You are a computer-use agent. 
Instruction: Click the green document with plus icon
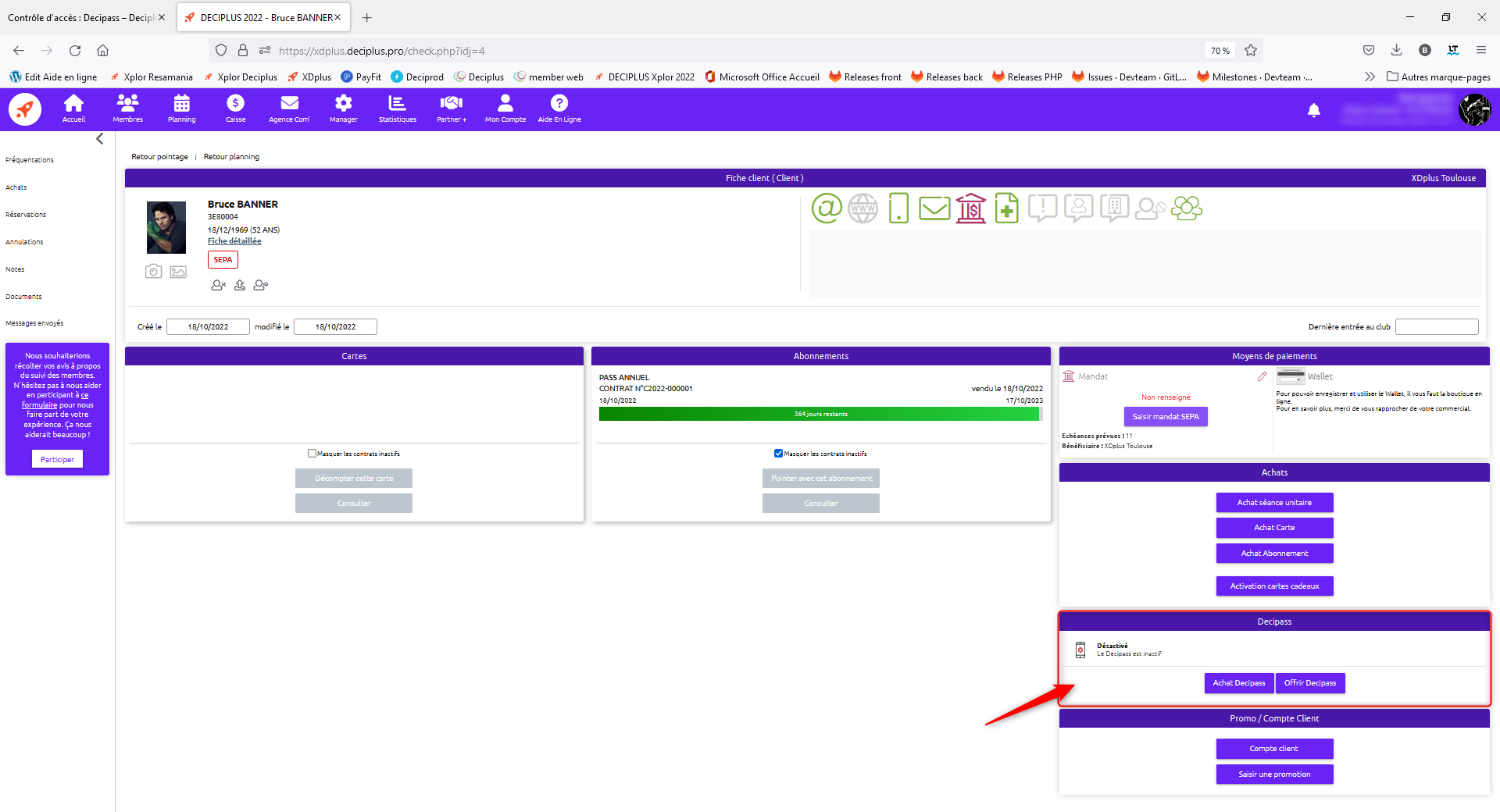[1006, 208]
